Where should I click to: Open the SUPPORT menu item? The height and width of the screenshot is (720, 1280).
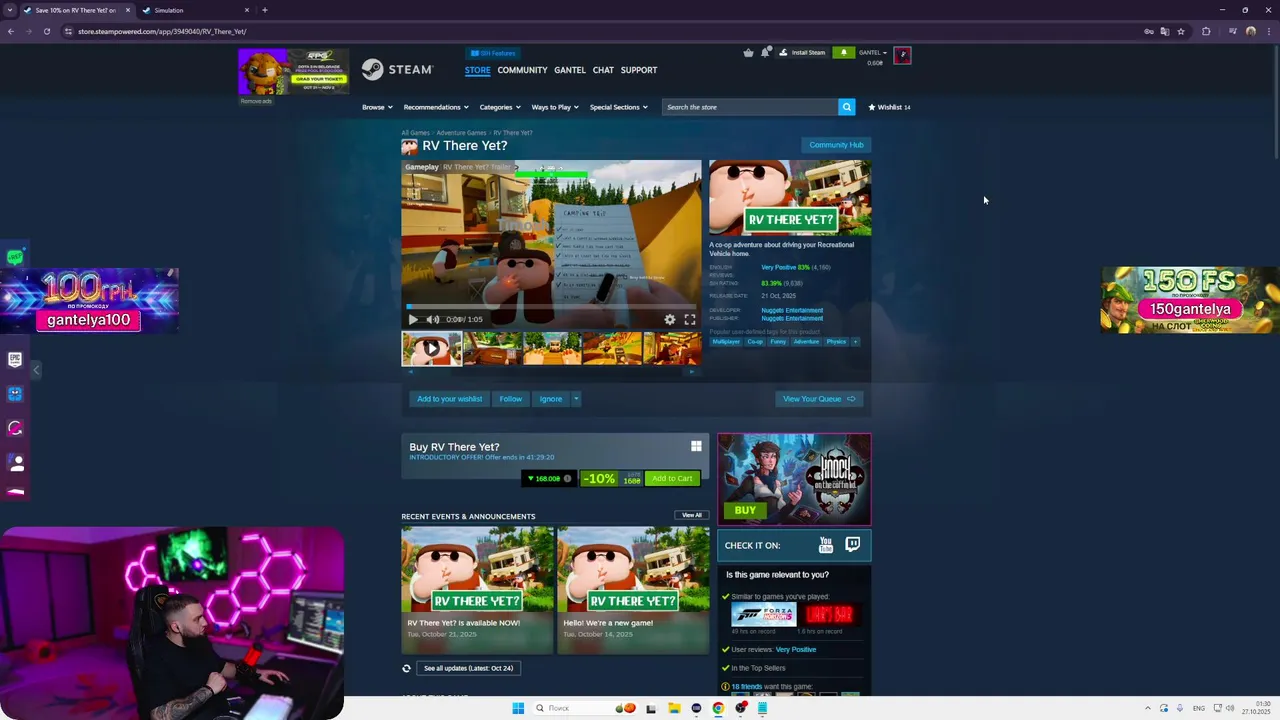[x=639, y=70]
